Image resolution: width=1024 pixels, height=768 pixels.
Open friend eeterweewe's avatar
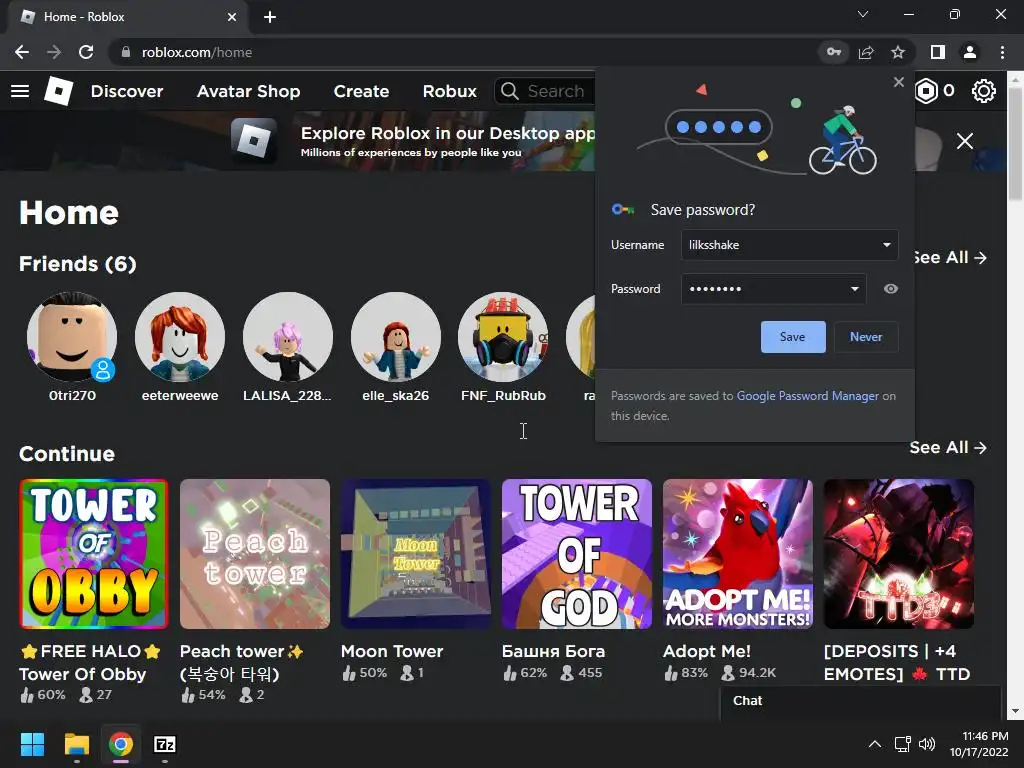click(x=180, y=337)
